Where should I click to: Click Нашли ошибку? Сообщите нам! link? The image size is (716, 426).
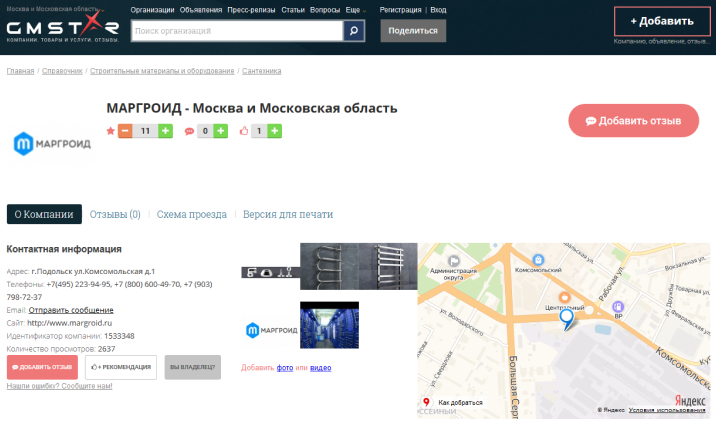coord(59,386)
